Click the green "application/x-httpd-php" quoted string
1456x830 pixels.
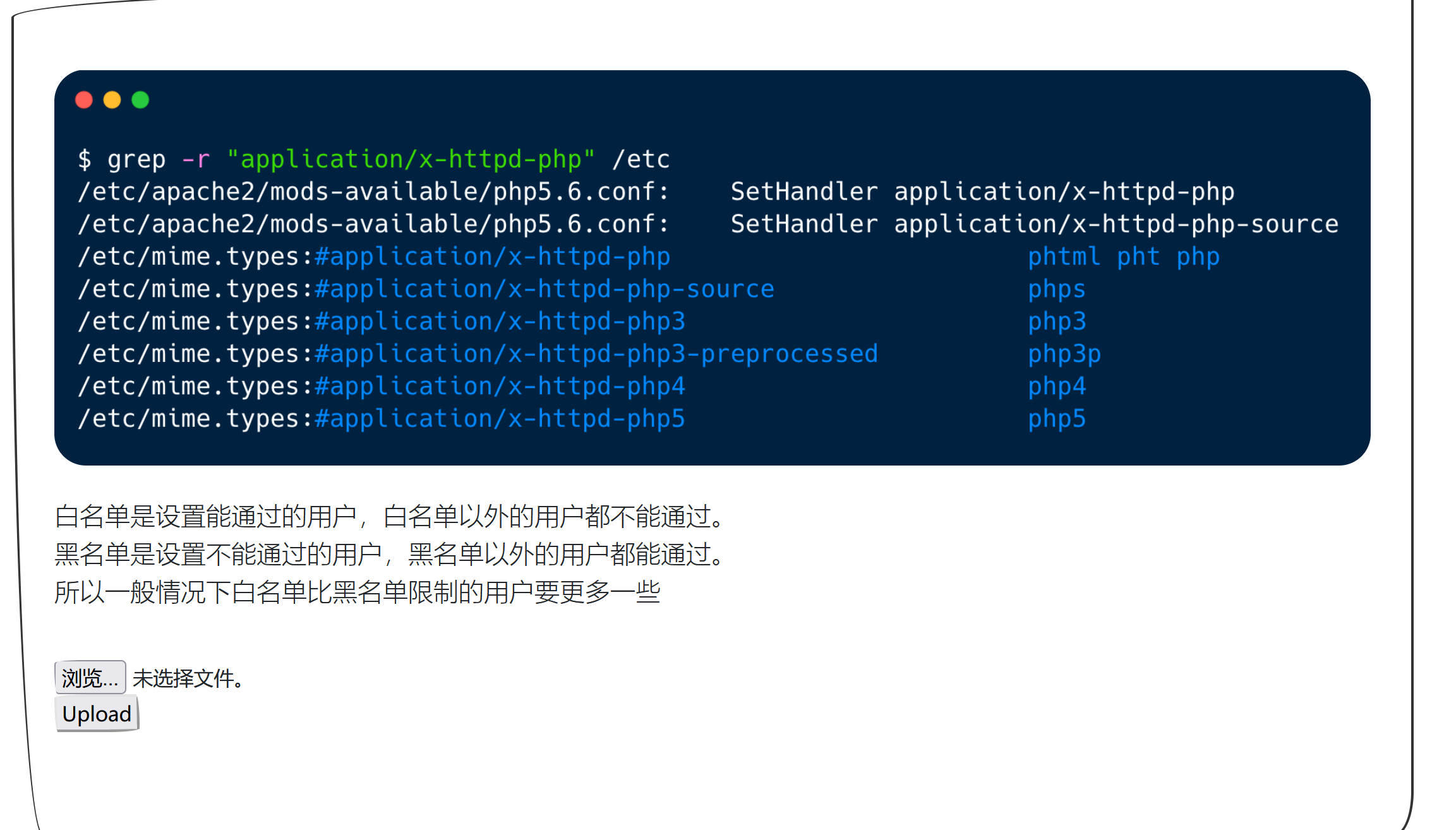(x=411, y=159)
